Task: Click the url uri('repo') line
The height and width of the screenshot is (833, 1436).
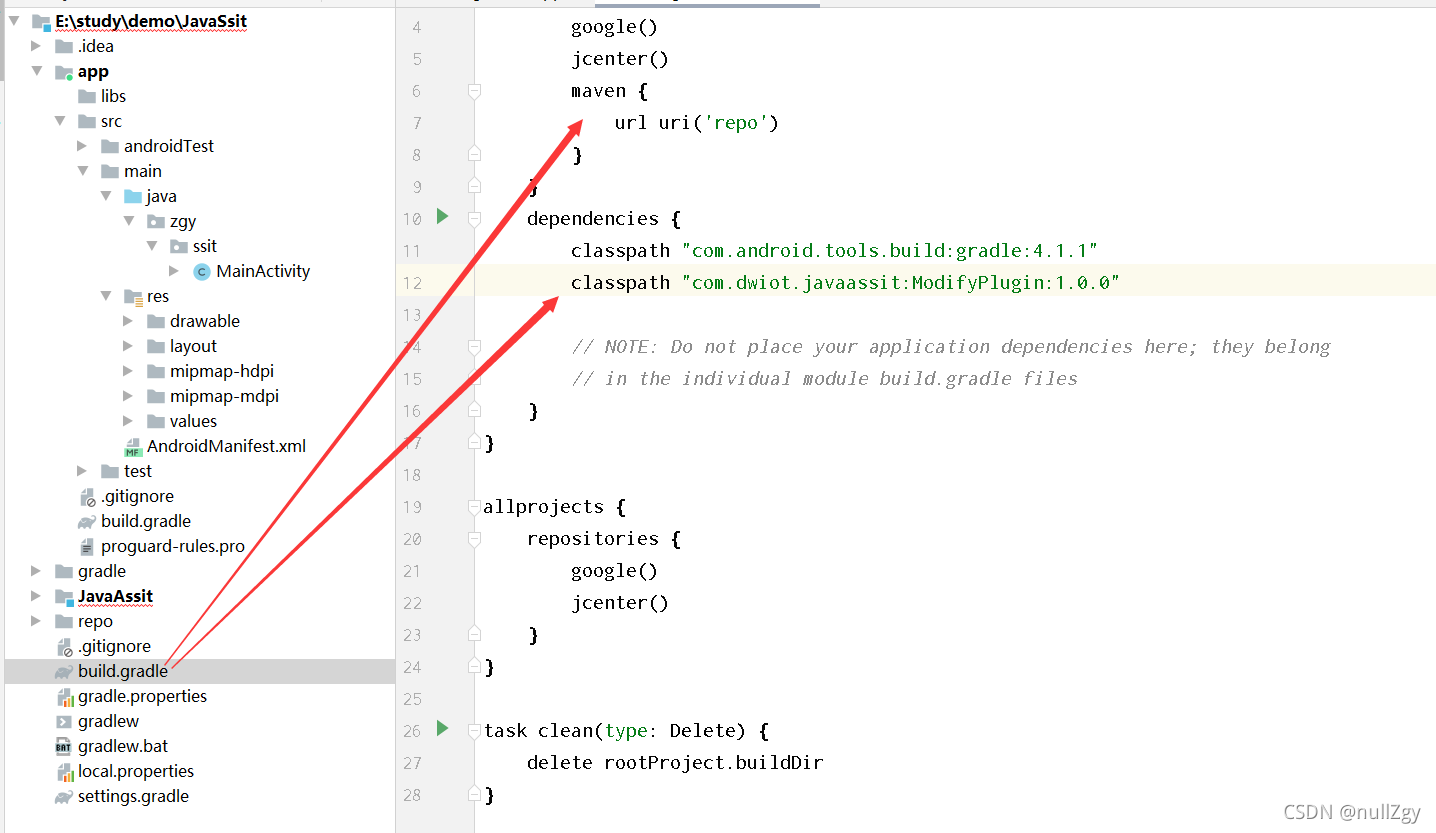Action: (x=696, y=123)
